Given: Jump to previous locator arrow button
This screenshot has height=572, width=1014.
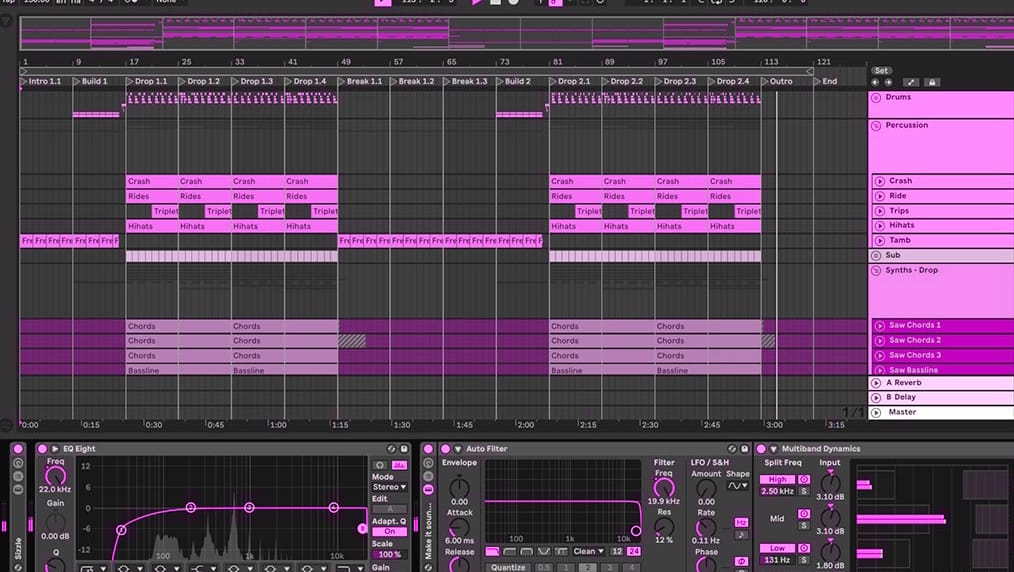Looking at the screenshot, I should click(x=876, y=82).
